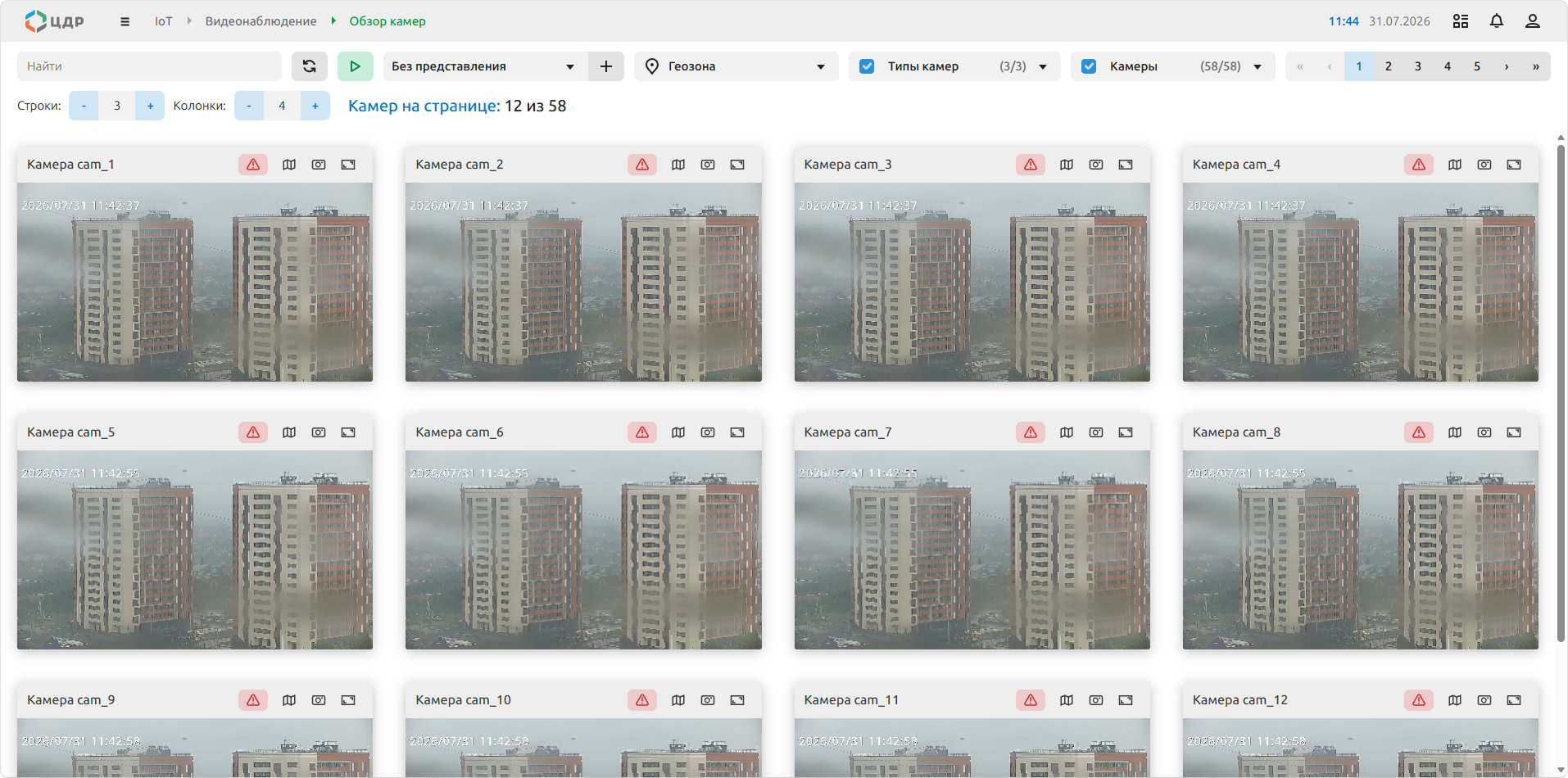Click the date 31.07.2026 in the header

pos(1399,21)
